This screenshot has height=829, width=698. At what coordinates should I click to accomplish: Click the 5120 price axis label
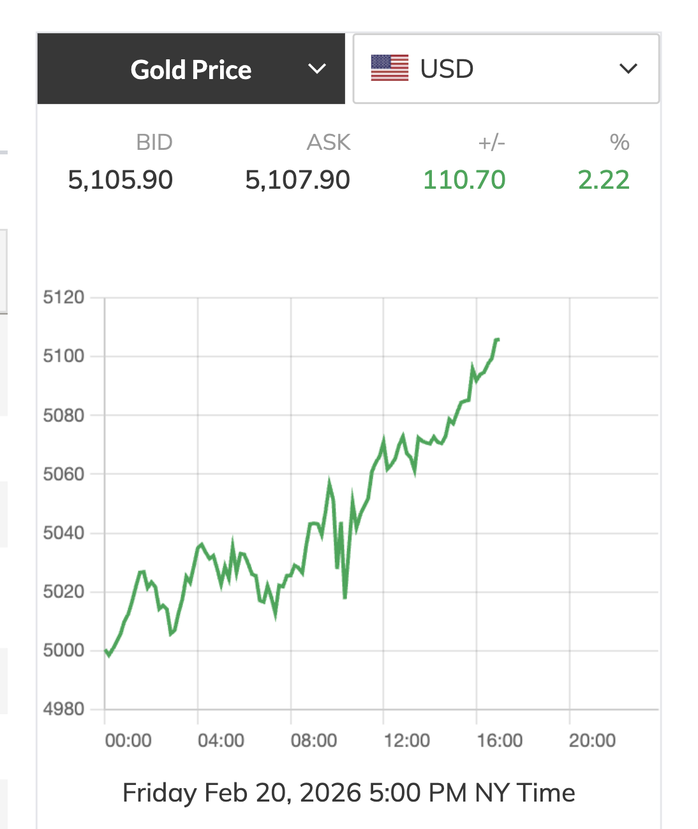[x=64, y=297]
